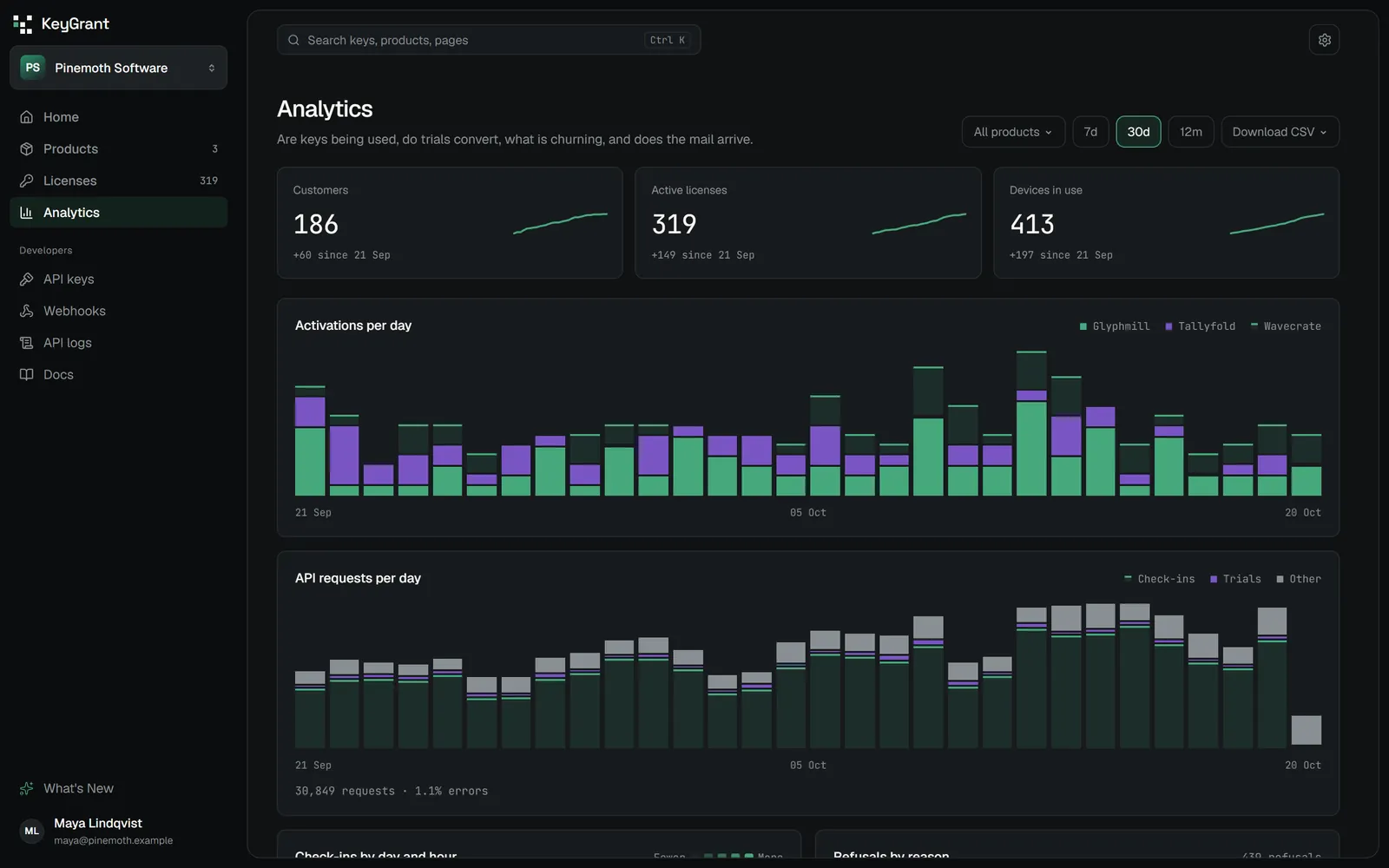Click the What's New sparkle icon
Image resolution: width=1389 pixels, height=868 pixels.
[27, 789]
